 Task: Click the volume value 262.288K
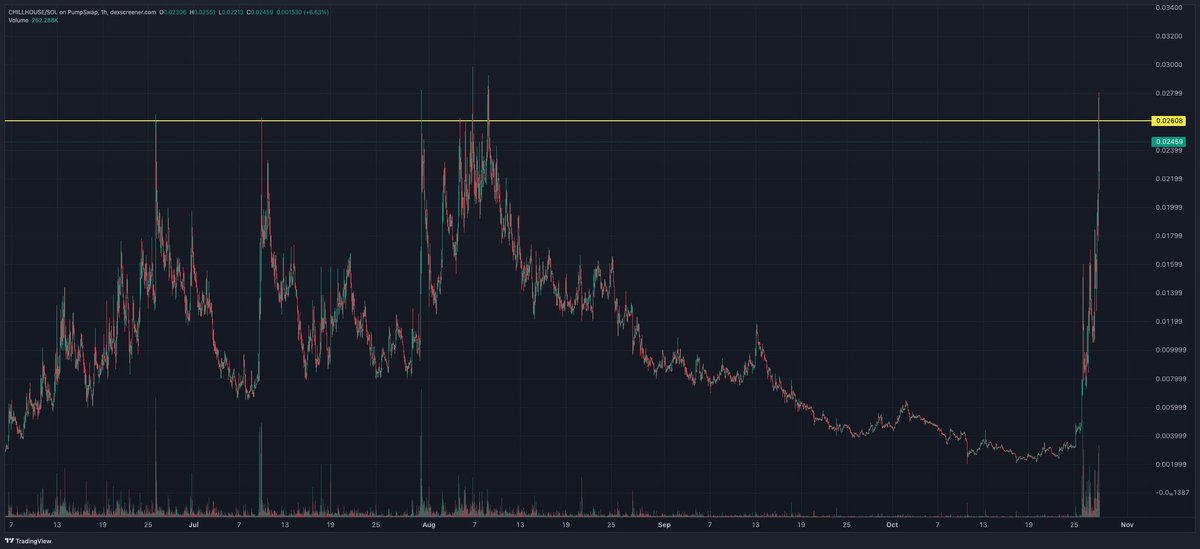click(x=45, y=21)
